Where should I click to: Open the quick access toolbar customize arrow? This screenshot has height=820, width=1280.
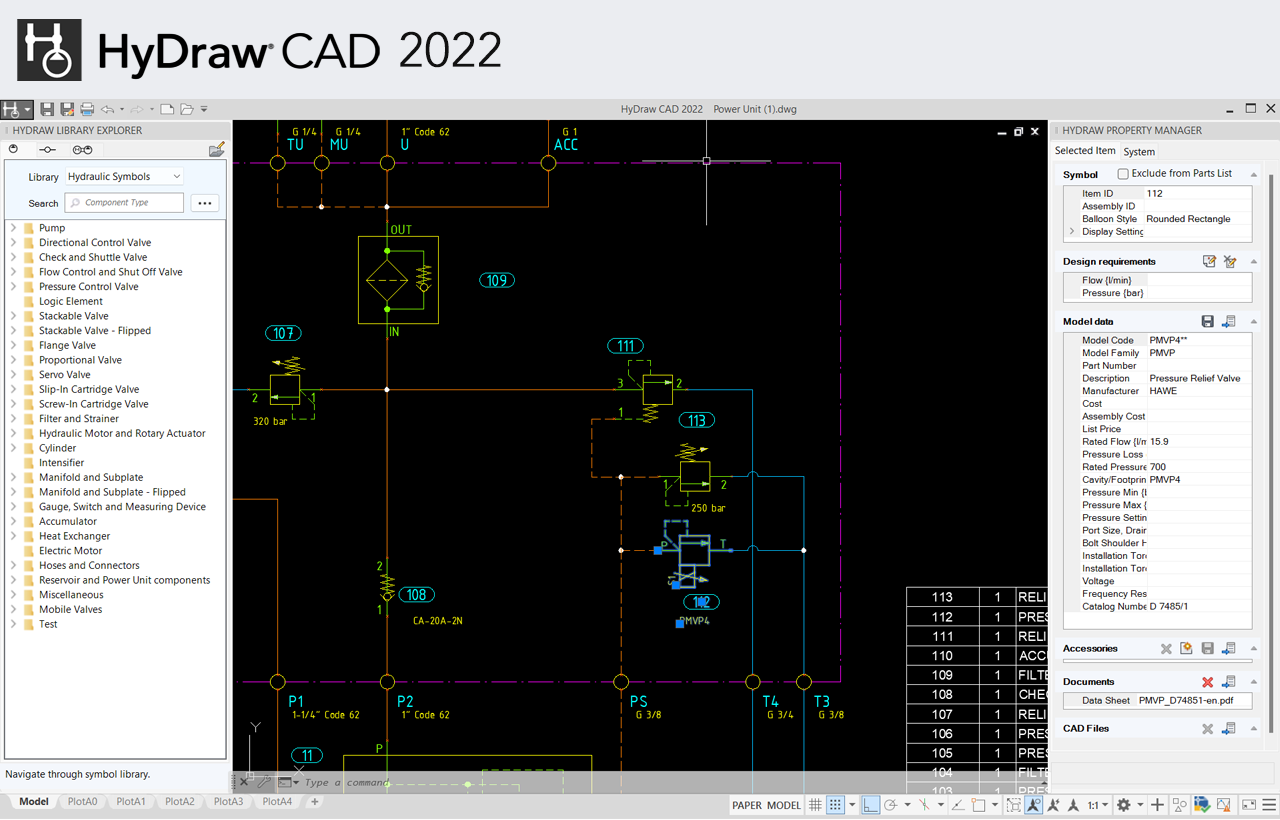coord(204,109)
